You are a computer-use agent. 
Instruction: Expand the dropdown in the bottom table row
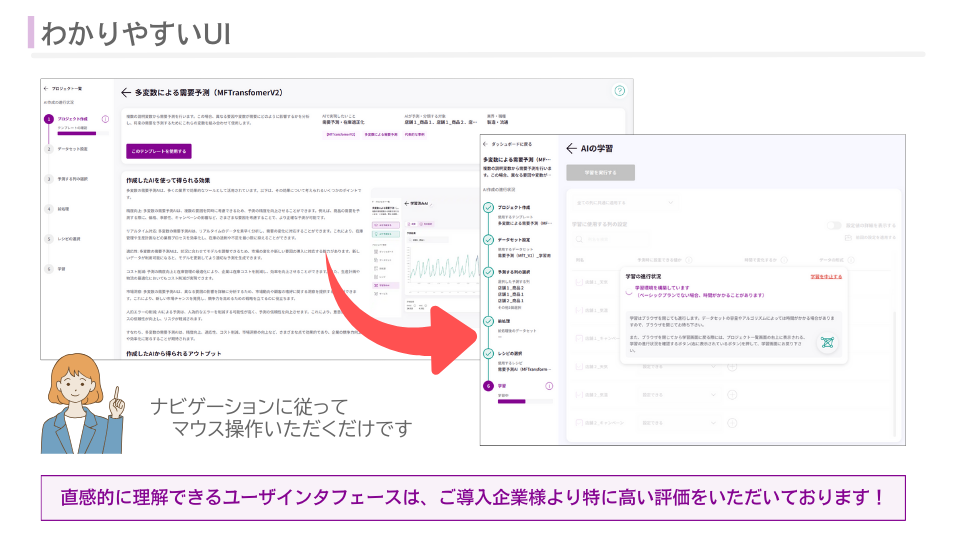click(688, 423)
